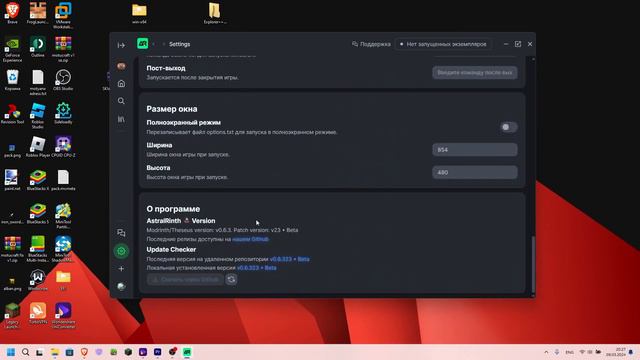Select the BlueStacks X desktop shortcut
The width and height of the screenshot is (640, 360).
click(x=38, y=180)
